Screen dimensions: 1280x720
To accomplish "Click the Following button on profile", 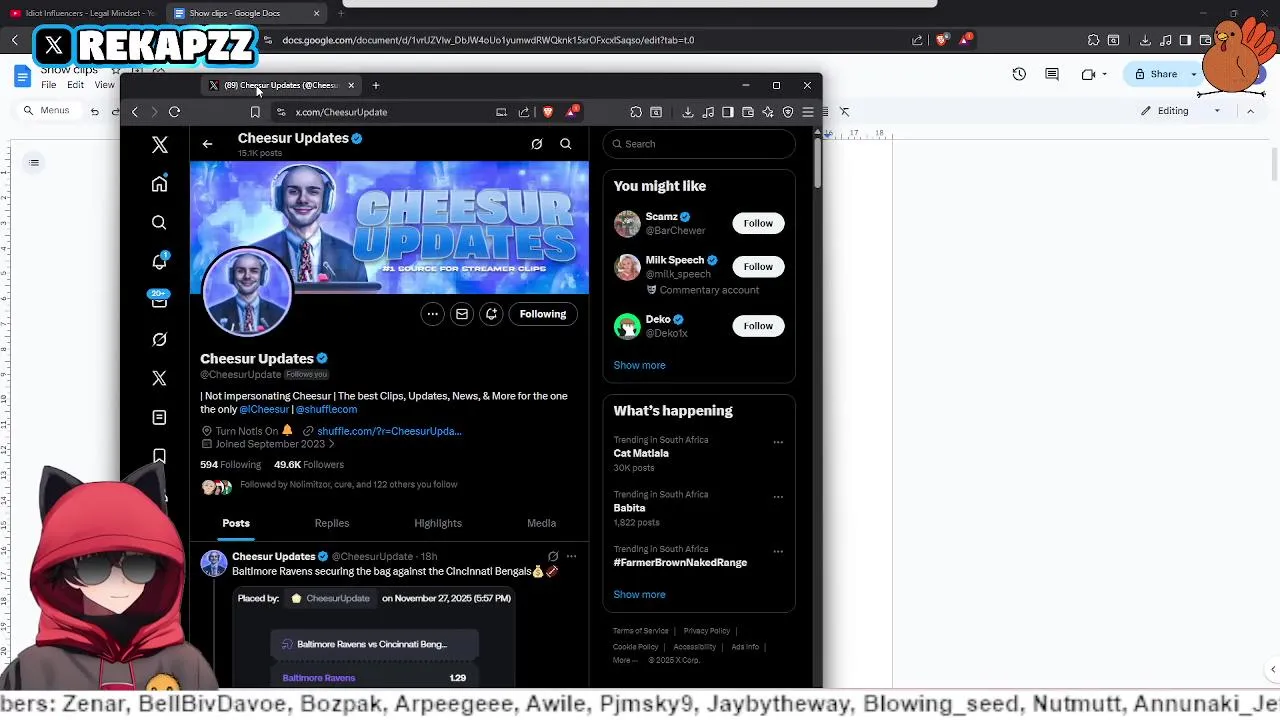I will coord(543,314).
